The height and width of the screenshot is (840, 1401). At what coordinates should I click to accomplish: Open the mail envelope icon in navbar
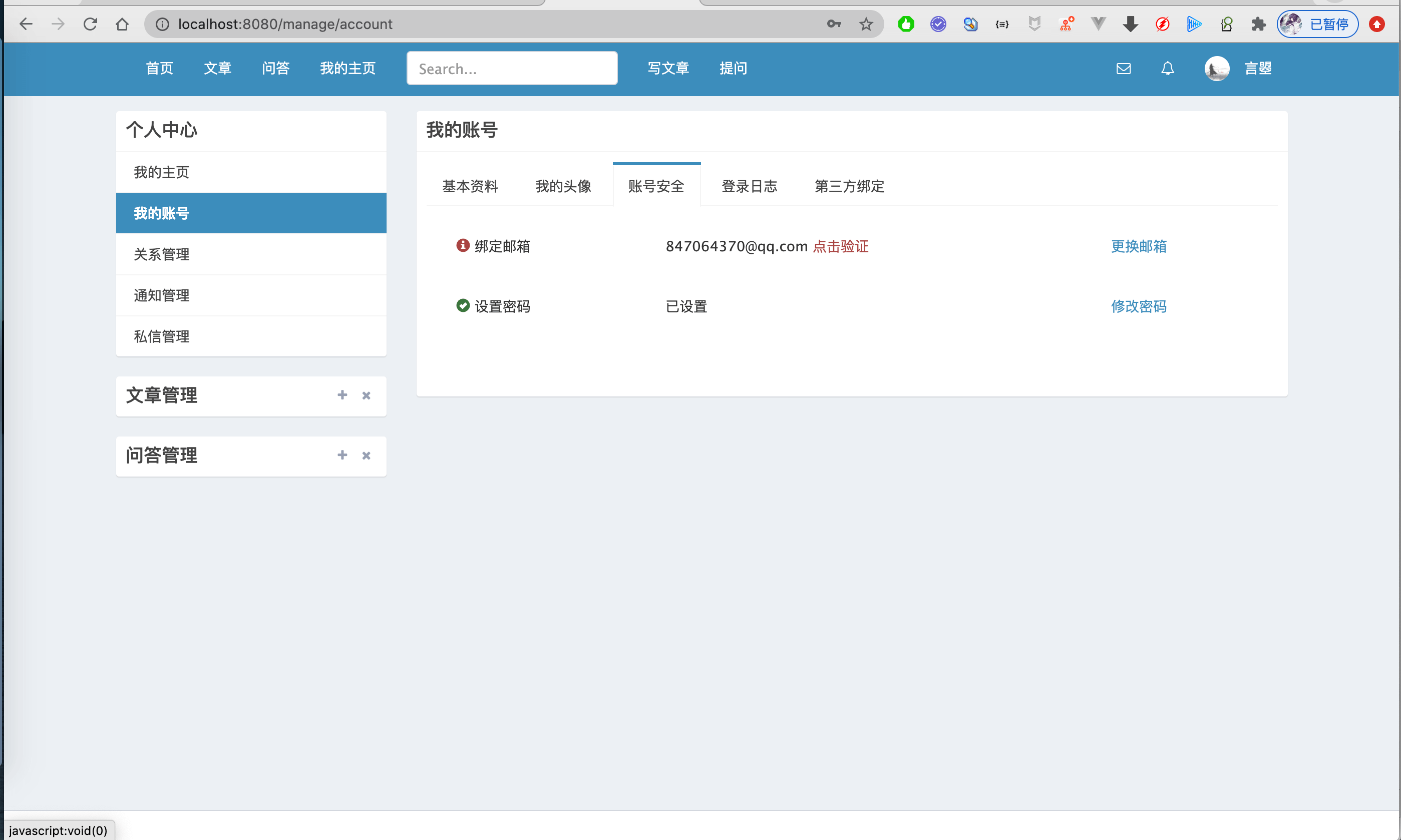point(1123,69)
